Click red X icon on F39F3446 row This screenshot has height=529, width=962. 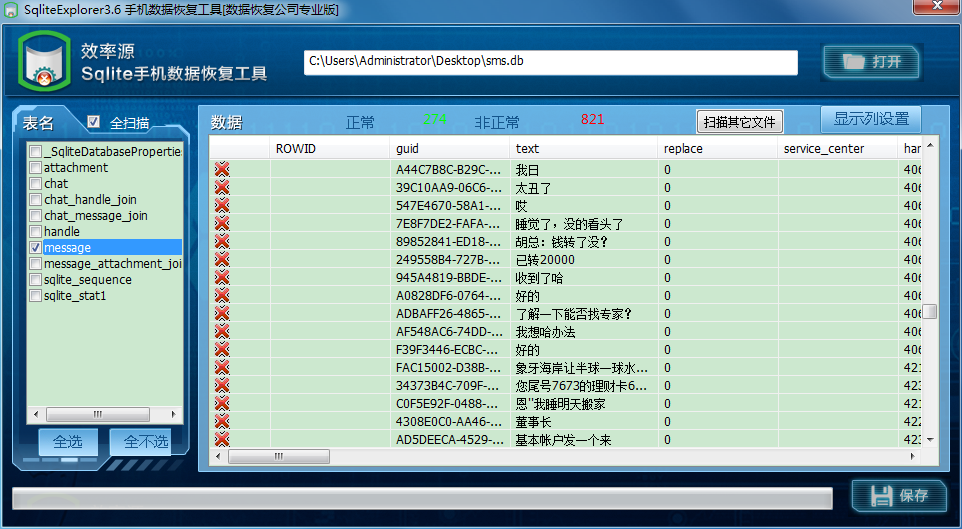pos(221,350)
